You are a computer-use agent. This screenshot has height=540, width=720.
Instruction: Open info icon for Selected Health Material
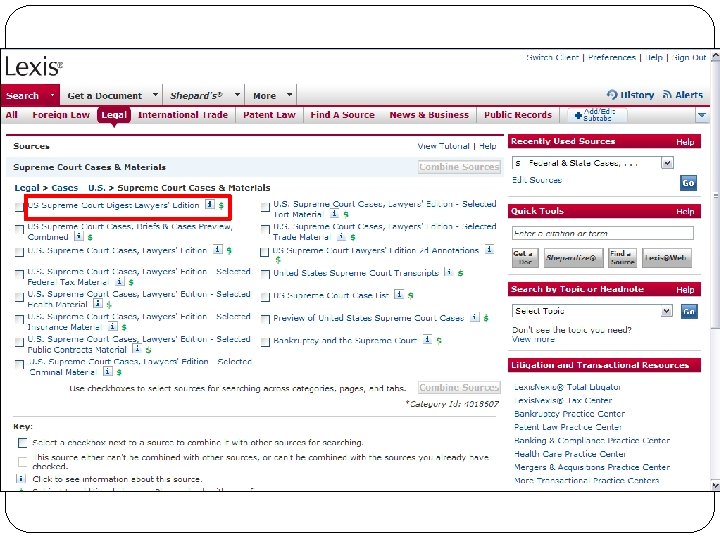tap(98, 304)
